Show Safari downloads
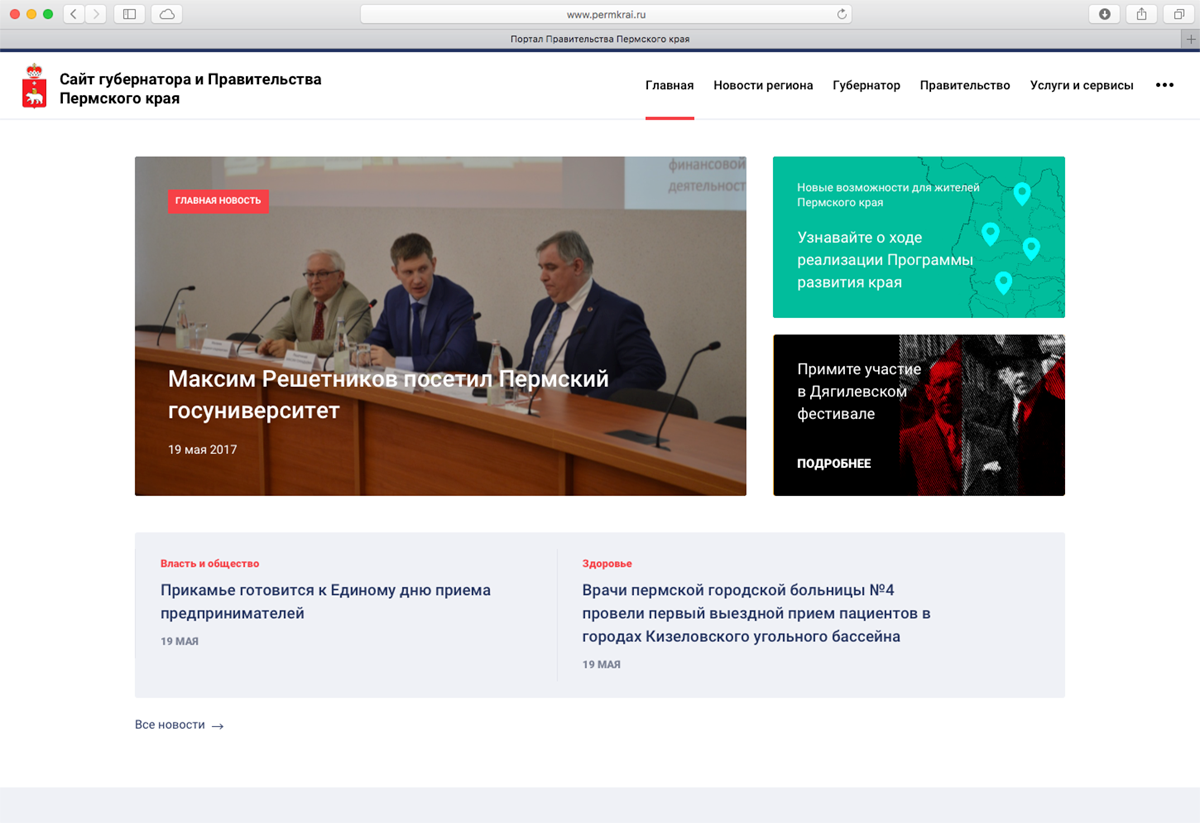The image size is (1200, 823). click(1105, 14)
